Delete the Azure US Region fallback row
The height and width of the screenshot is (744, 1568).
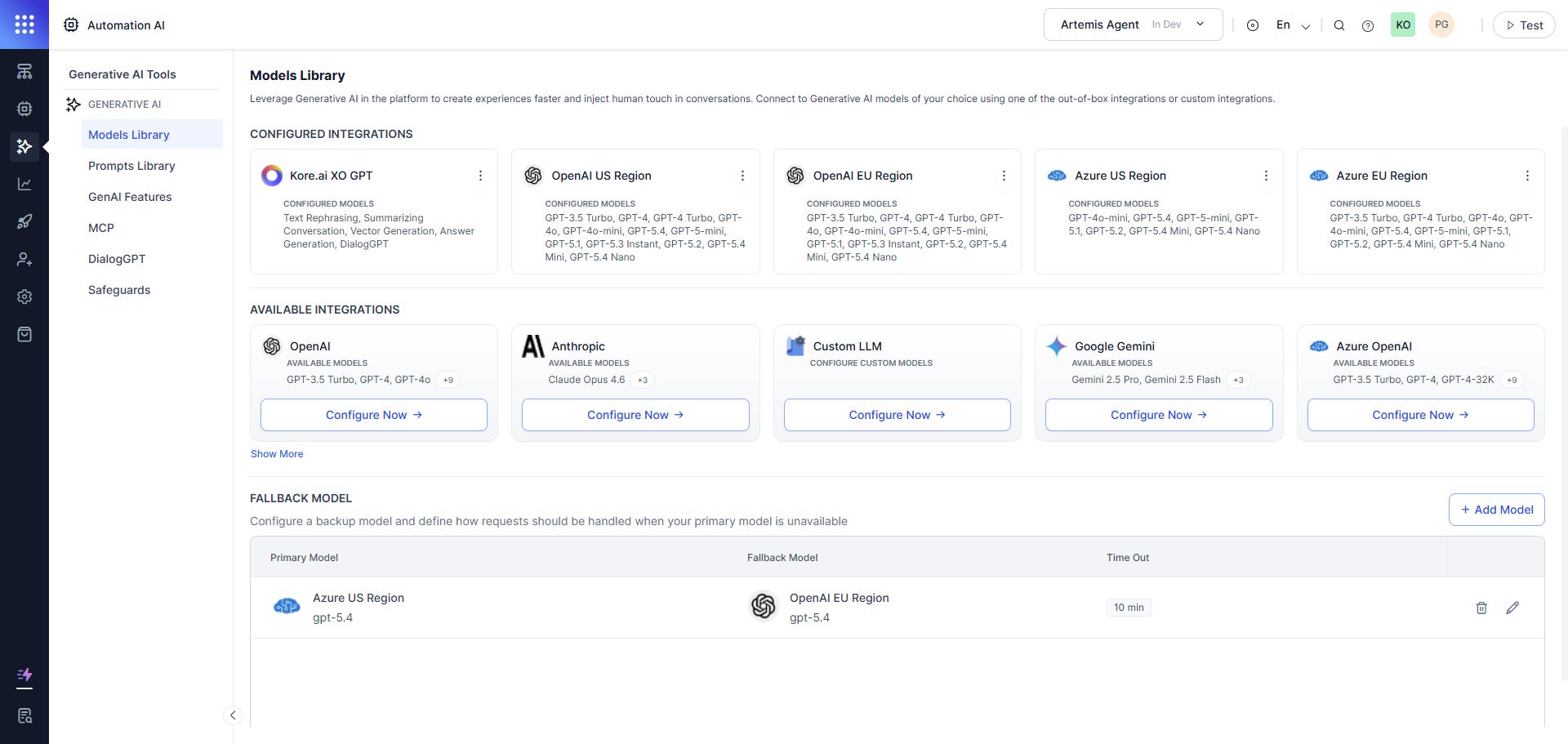point(1481,608)
